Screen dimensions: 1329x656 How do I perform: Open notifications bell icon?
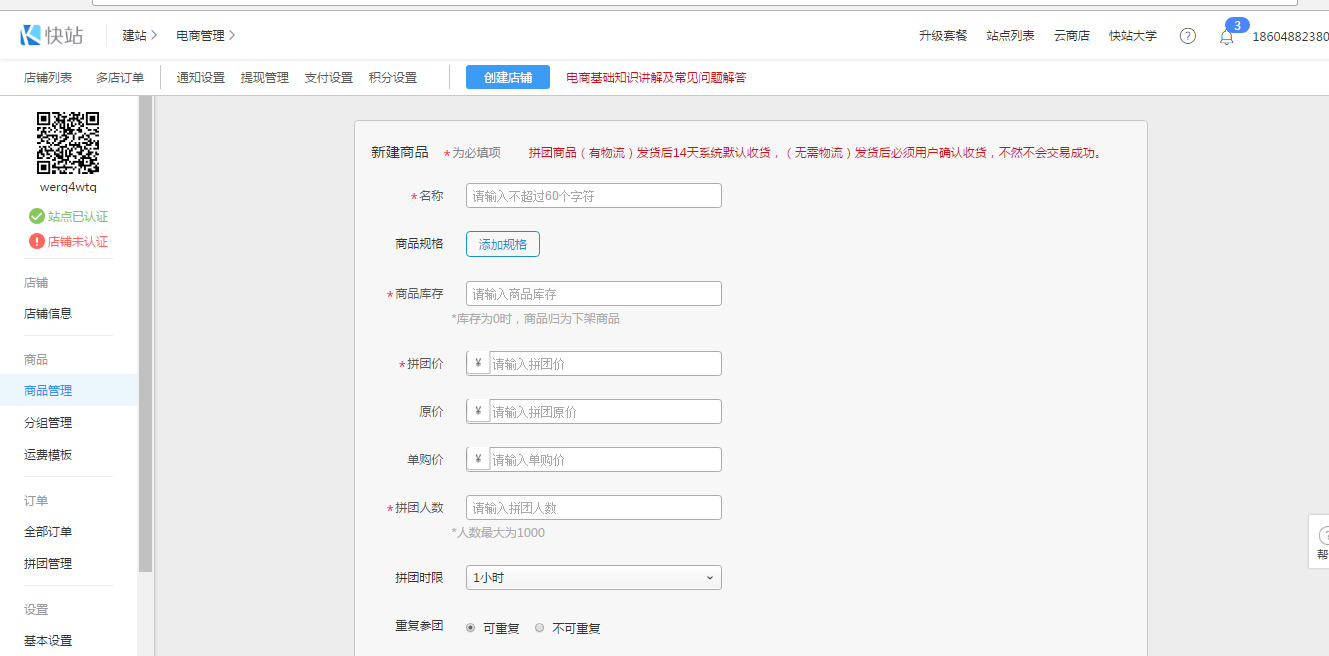coord(1226,37)
